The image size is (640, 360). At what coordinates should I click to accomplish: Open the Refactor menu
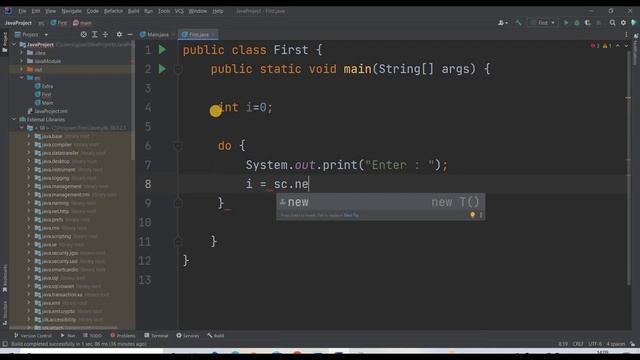point(113,11)
